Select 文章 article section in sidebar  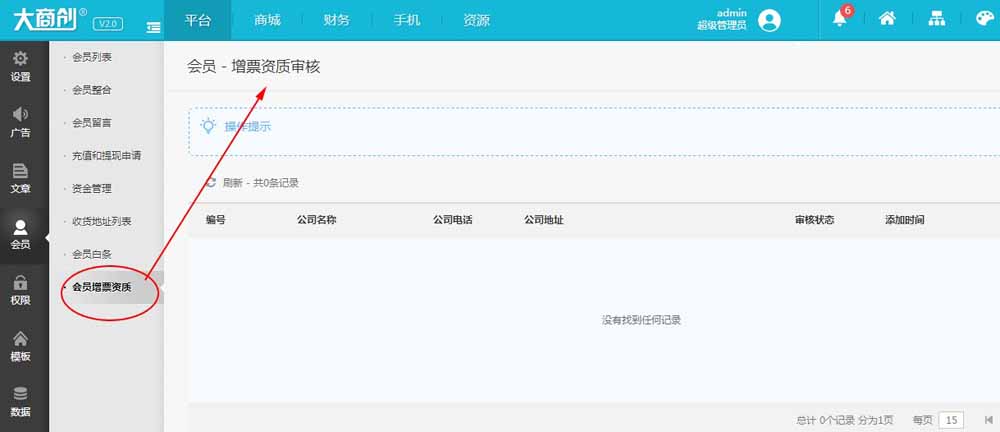coord(20,178)
